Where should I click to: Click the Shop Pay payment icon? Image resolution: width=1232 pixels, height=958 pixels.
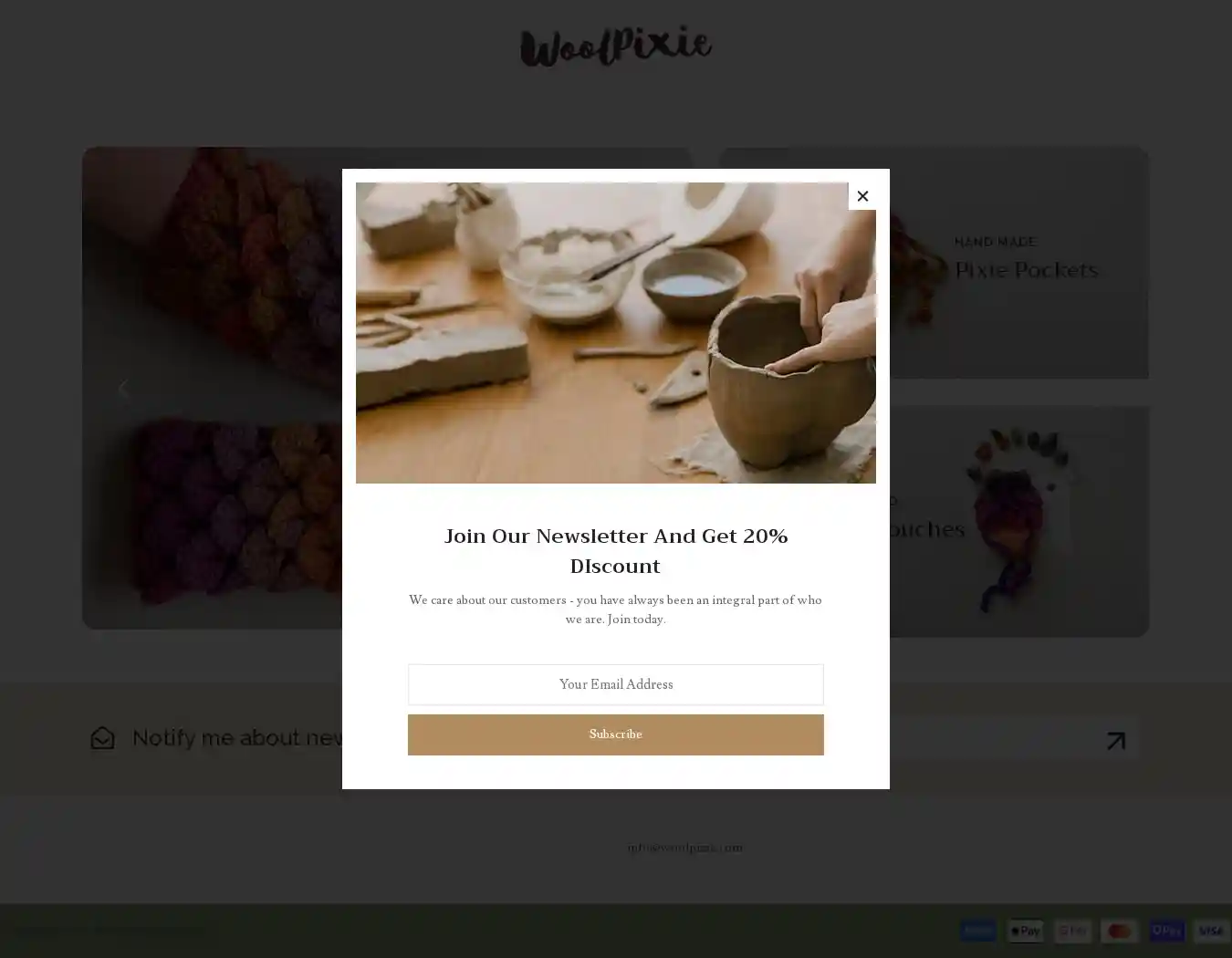[x=1166, y=931]
